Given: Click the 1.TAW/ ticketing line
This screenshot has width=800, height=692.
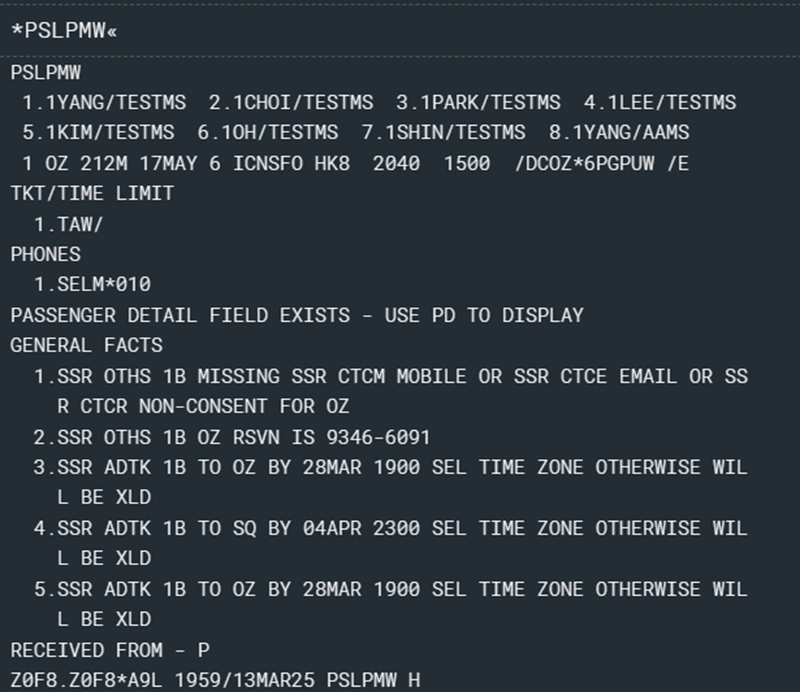Looking at the screenshot, I should click(68, 224).
